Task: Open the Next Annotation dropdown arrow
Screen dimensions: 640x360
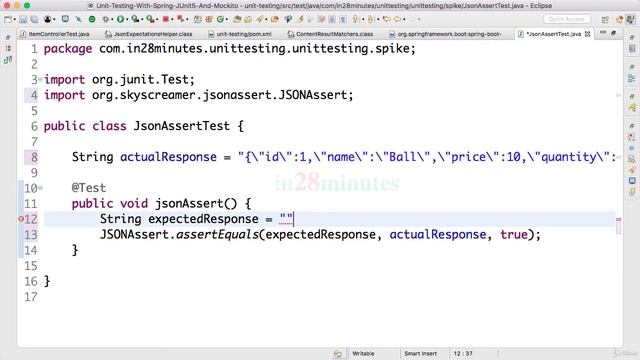Action: point(363,20)
